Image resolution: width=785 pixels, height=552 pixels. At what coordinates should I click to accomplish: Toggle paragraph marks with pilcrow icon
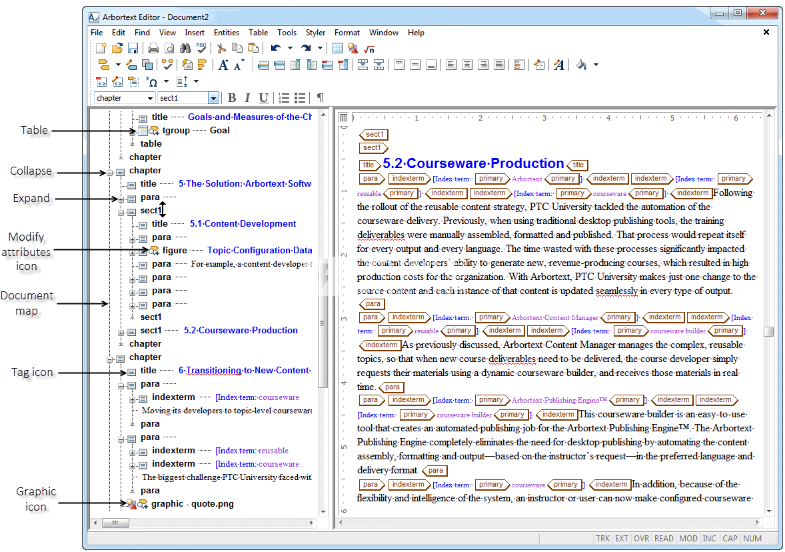pos(320,98)
